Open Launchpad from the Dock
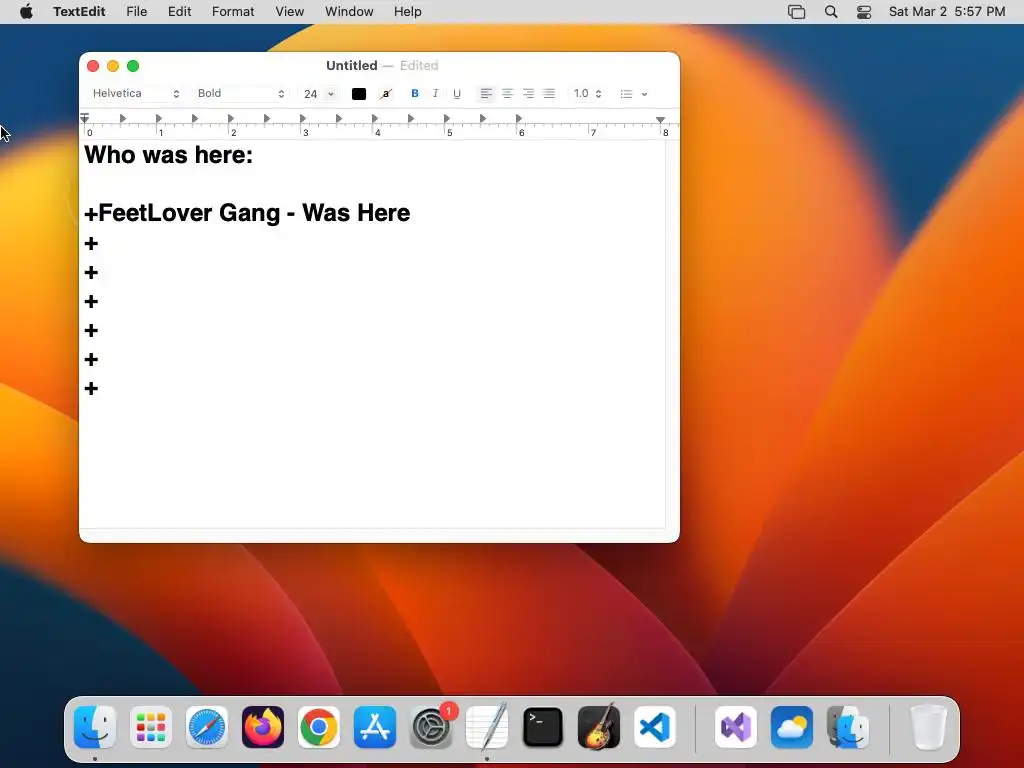 [x=151, y=727]
